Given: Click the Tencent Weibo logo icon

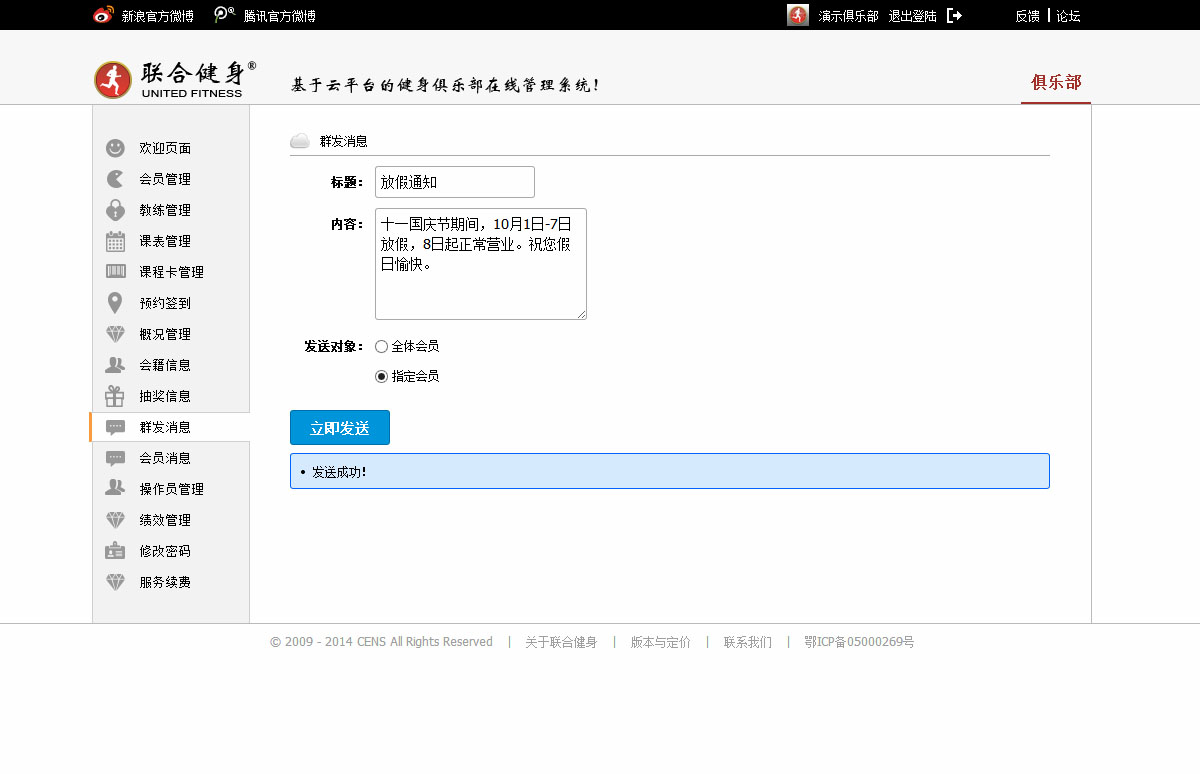Looking at the screenshot, I should tap(225, 15).
